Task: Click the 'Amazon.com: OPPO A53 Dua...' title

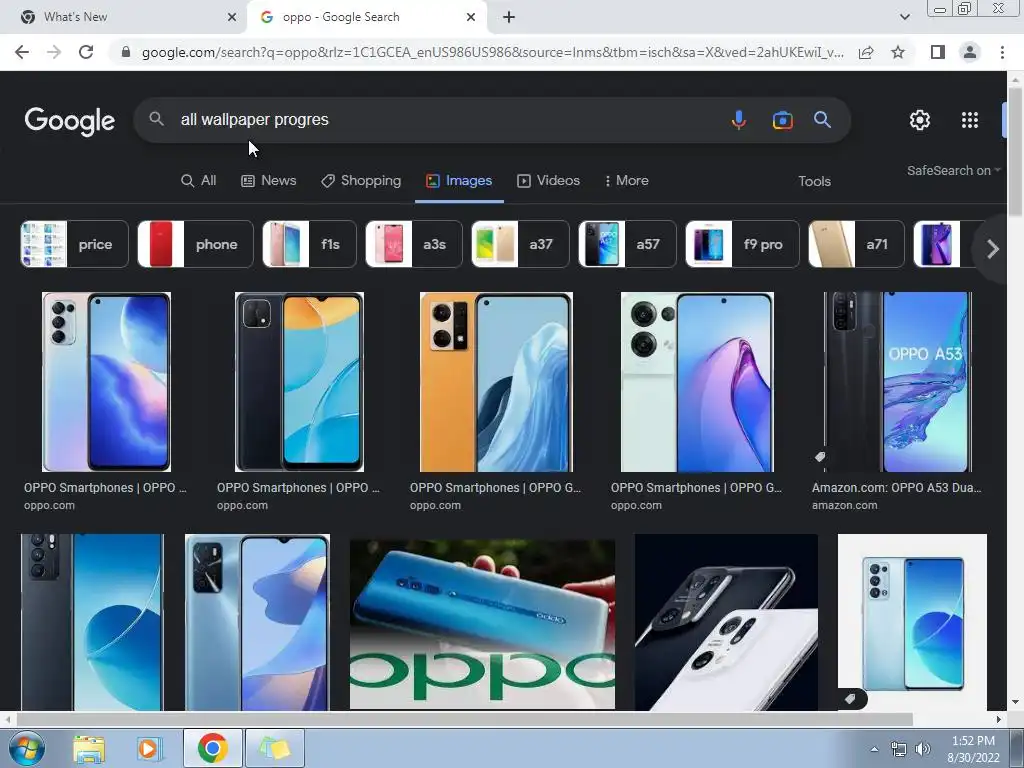Action: pos(896,488)
